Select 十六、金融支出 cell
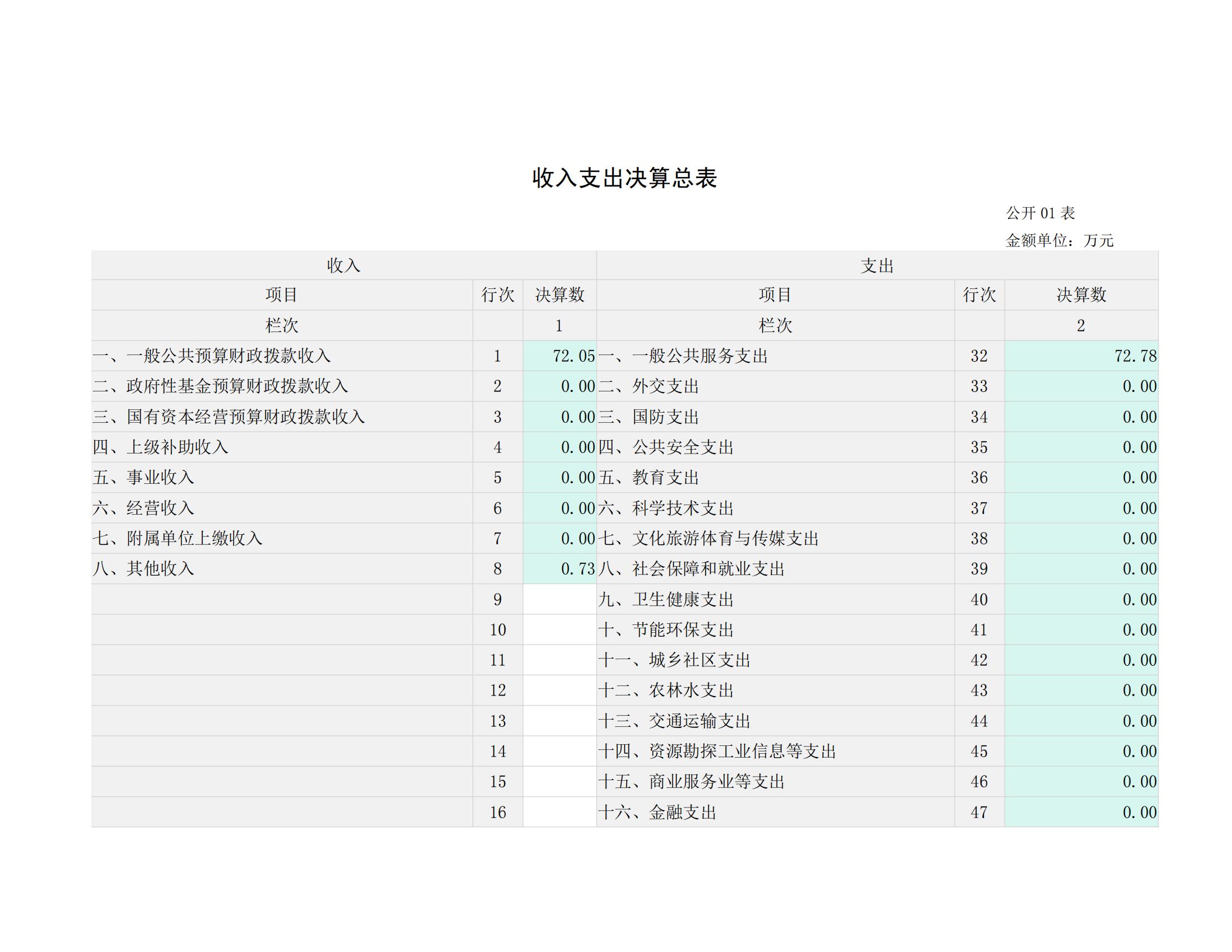Viewport: 1232px width, 952px height. tap(776, 812)
